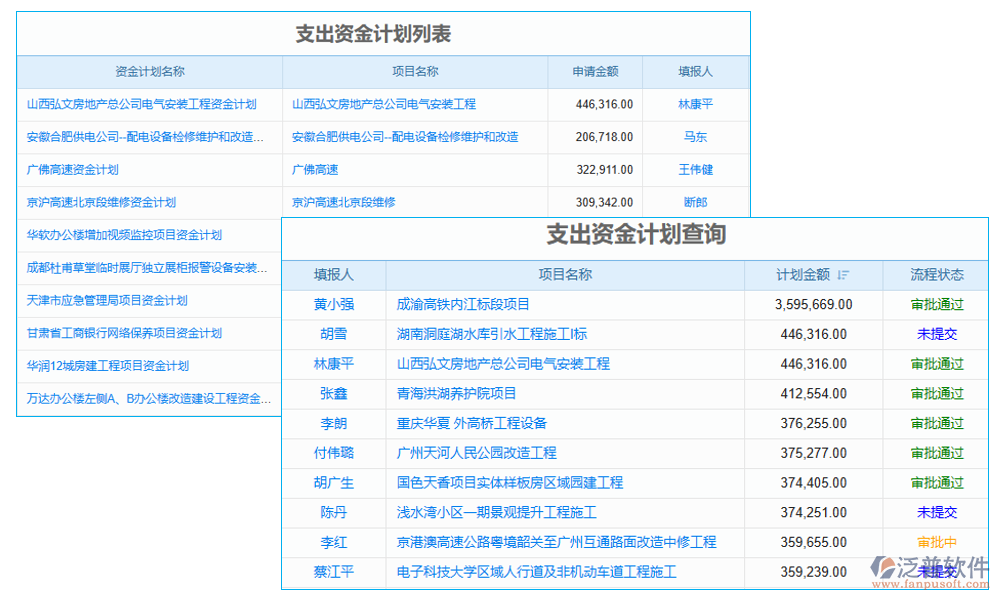Select 京沪高速北京段维修 project link

pos(346,202)
